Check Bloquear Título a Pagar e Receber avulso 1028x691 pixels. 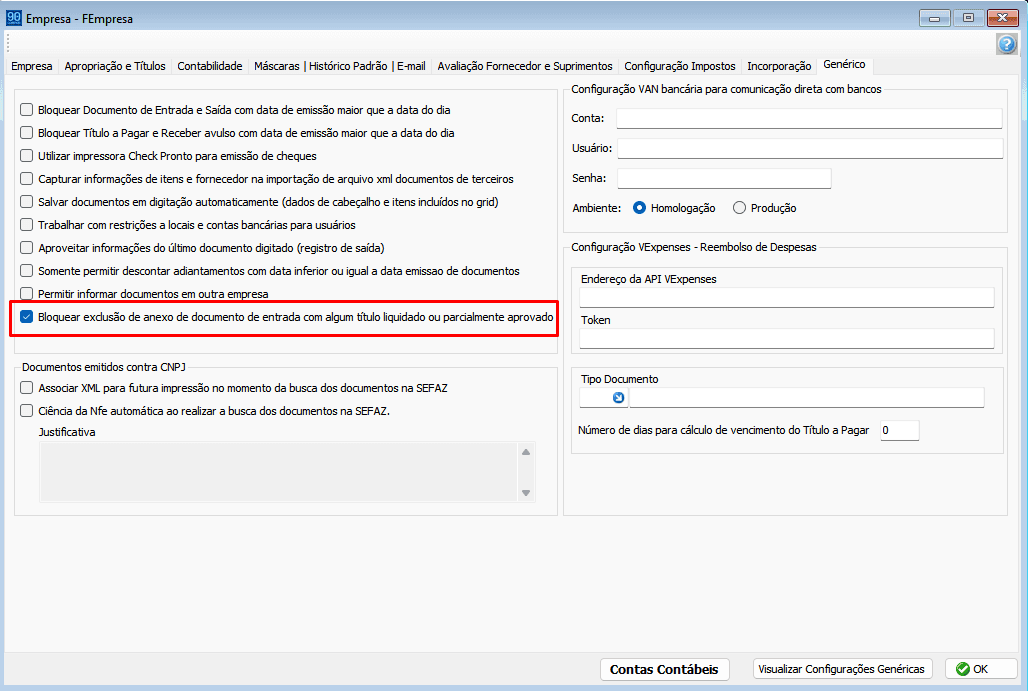tap(26, 132)
